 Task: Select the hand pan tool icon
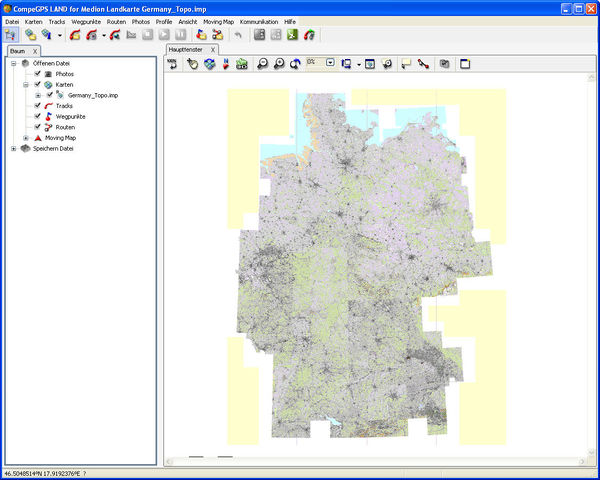click(192, 64)
